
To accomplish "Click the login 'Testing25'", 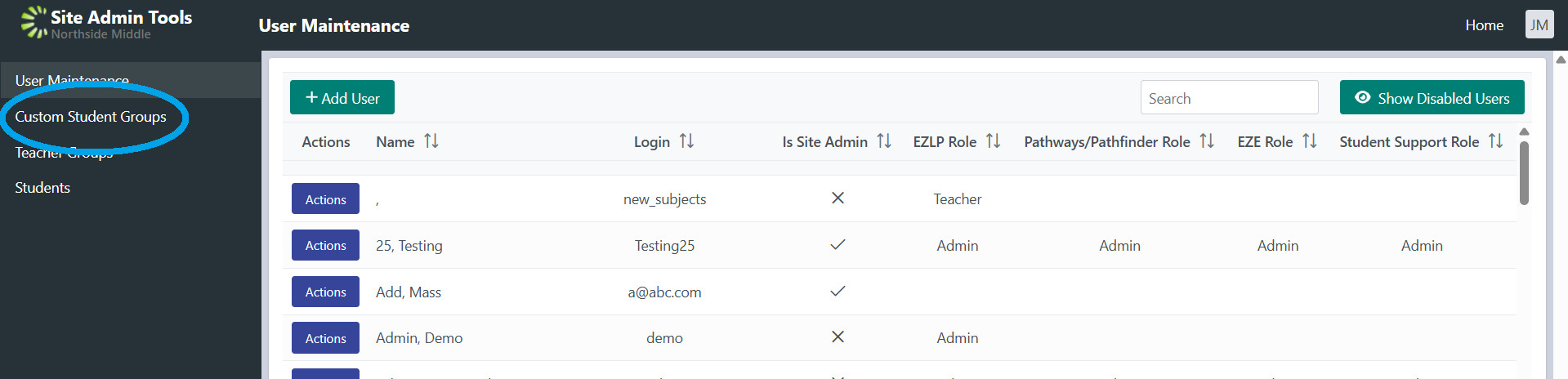I will tap(664, 246).
